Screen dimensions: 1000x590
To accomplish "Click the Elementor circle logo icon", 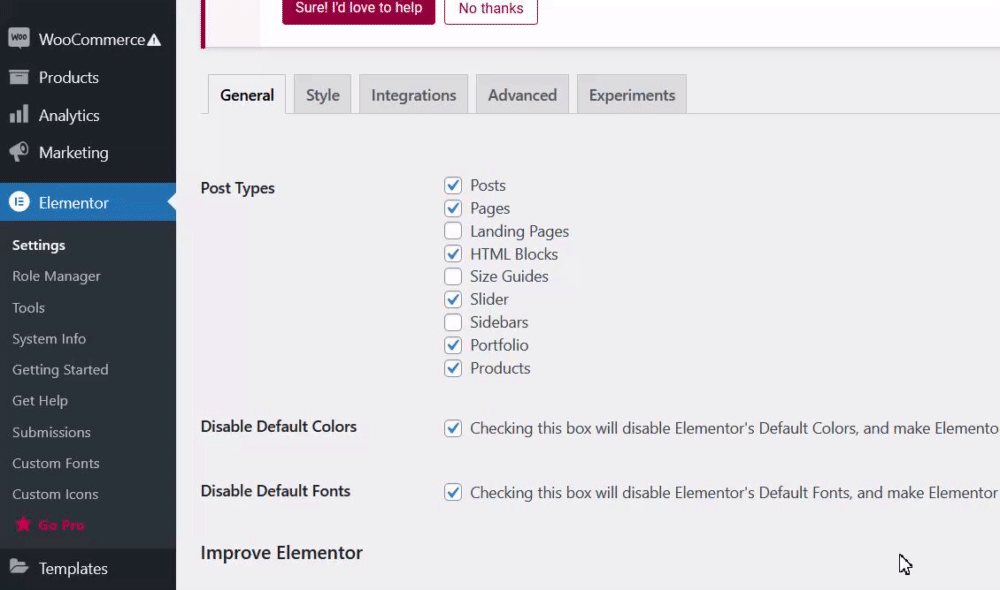I will tap(19, 202).
